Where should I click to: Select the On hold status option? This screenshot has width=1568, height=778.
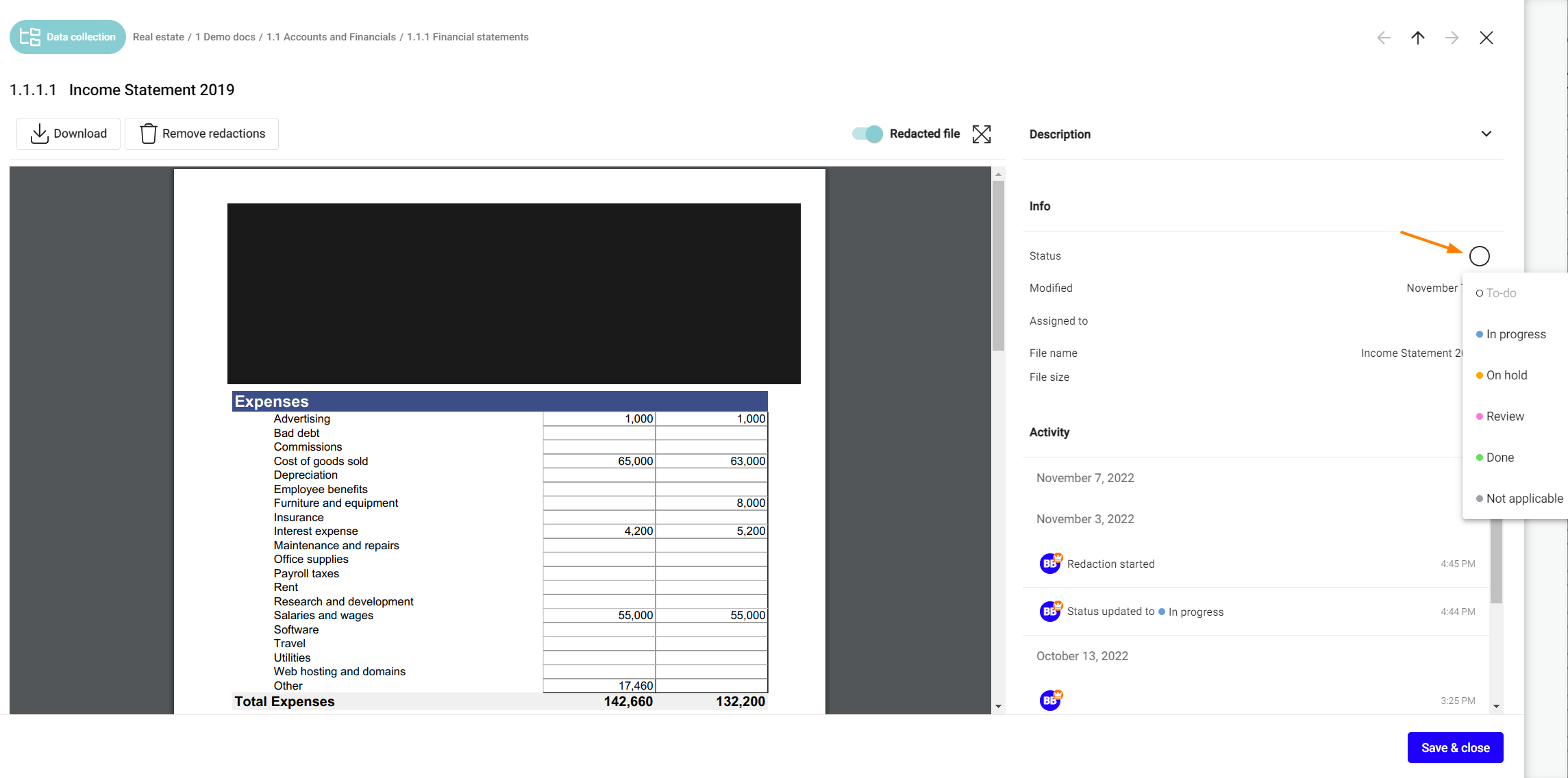click(x=1506, y=375)
